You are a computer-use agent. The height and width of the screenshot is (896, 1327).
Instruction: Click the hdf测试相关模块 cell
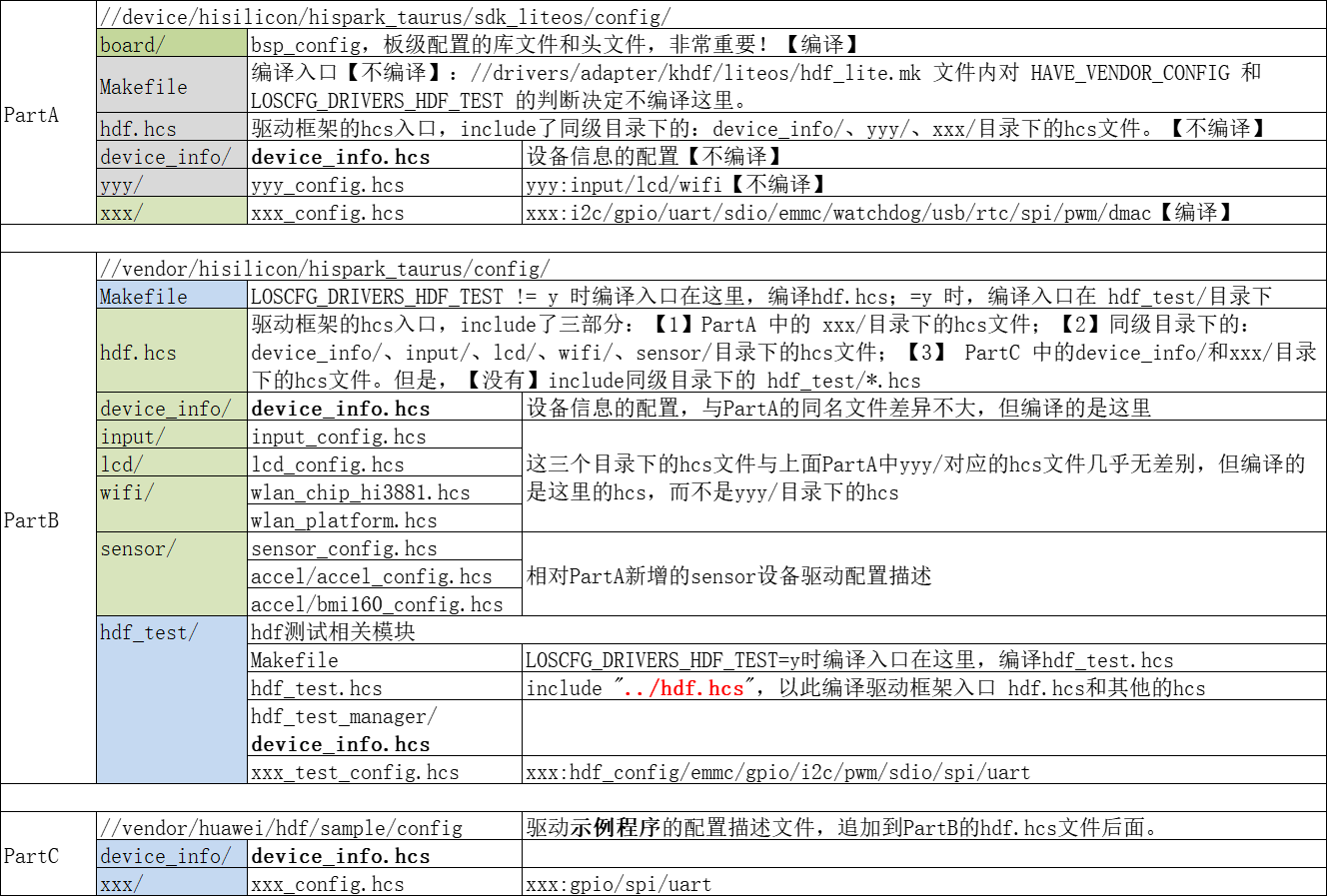click(786, 630)
